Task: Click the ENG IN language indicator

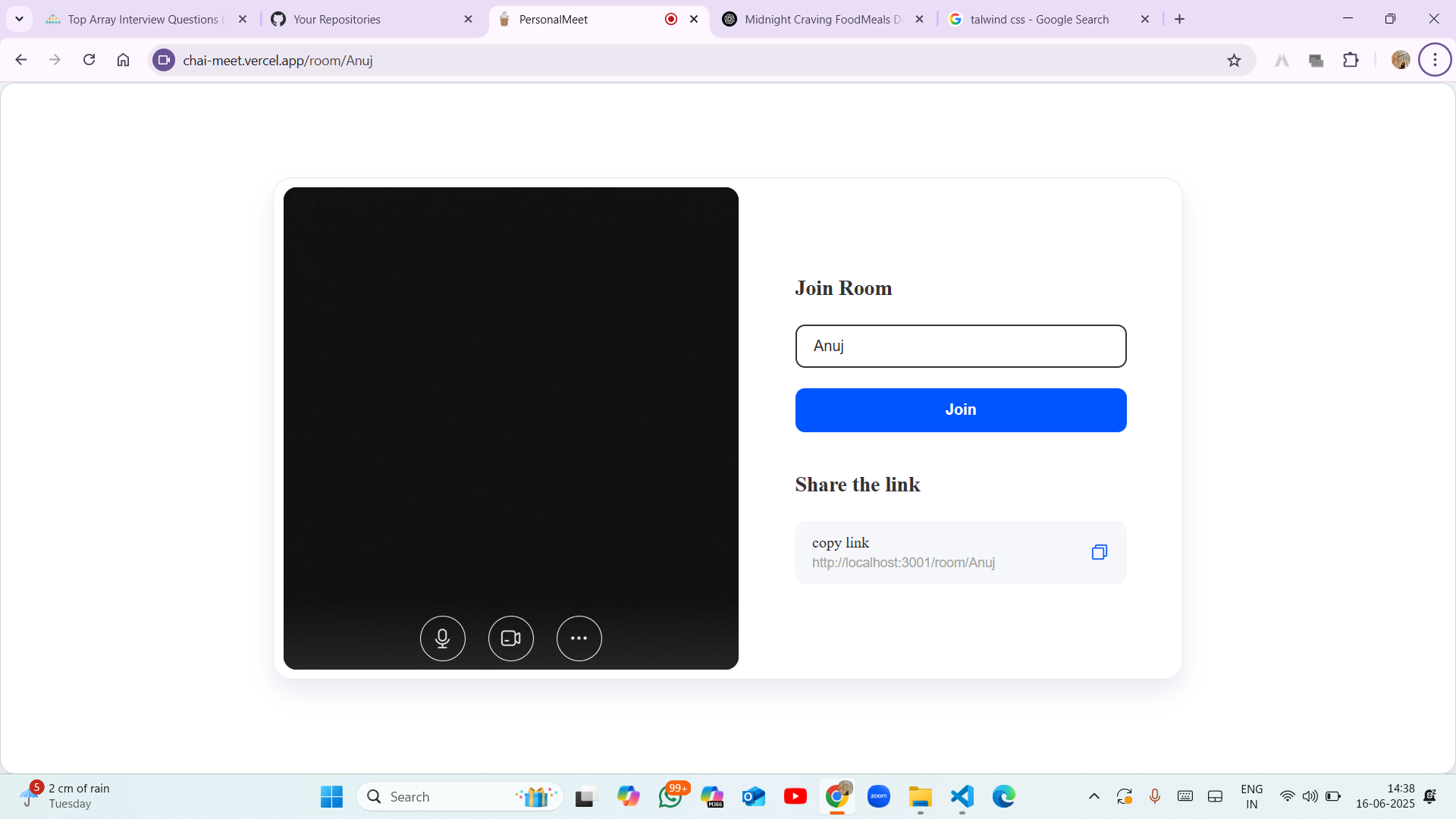Action: (1252, 797)
